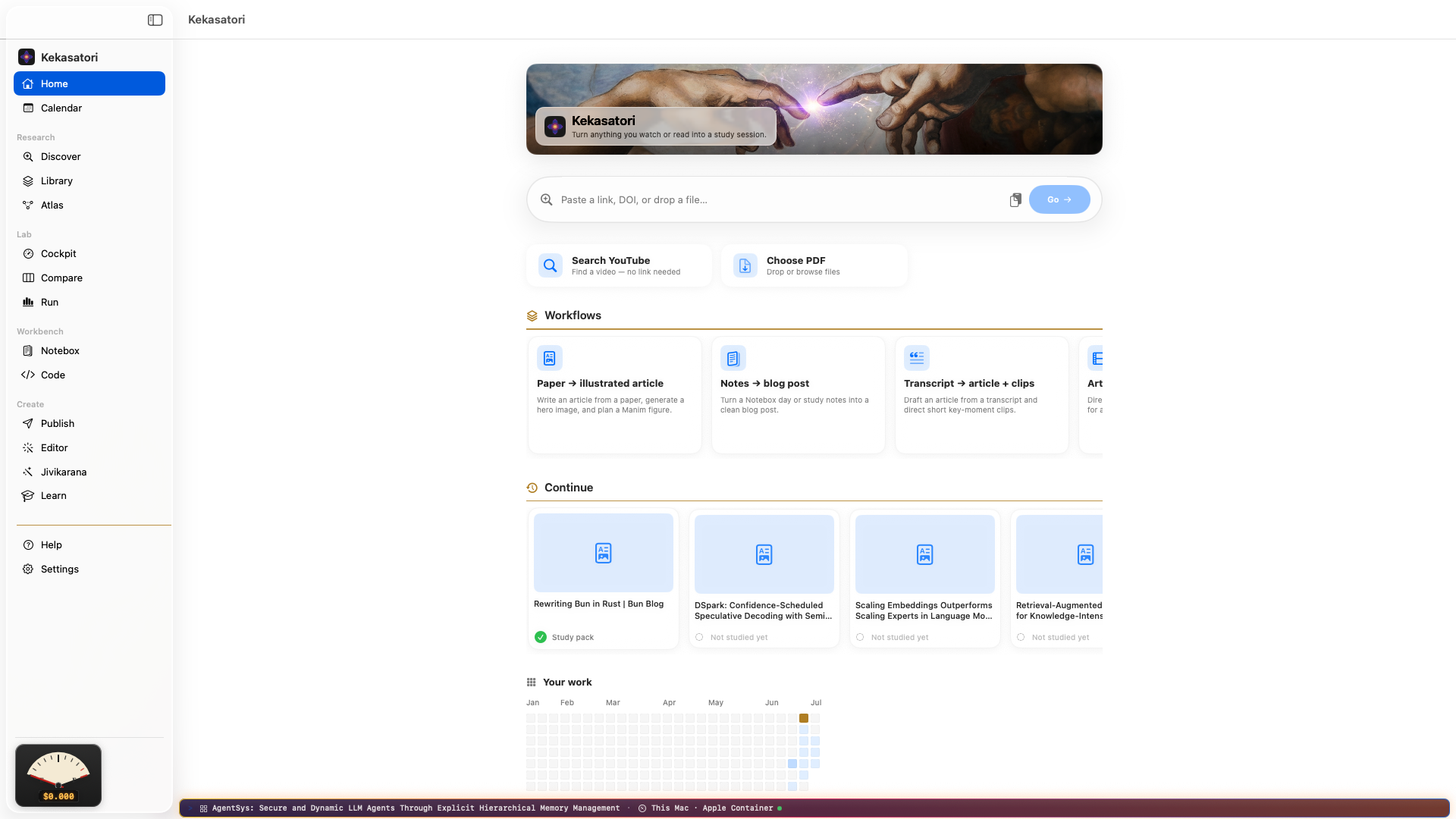Open the Rewriting Bun in Rust thumbnail

604,553
